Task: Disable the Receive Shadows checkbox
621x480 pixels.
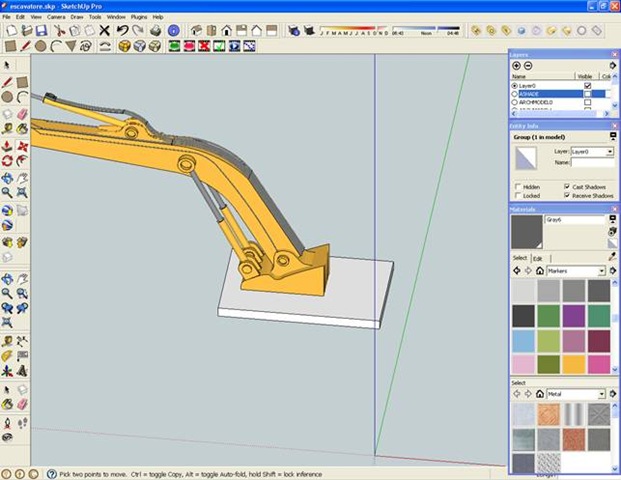Action: click(x=567, y=196)
